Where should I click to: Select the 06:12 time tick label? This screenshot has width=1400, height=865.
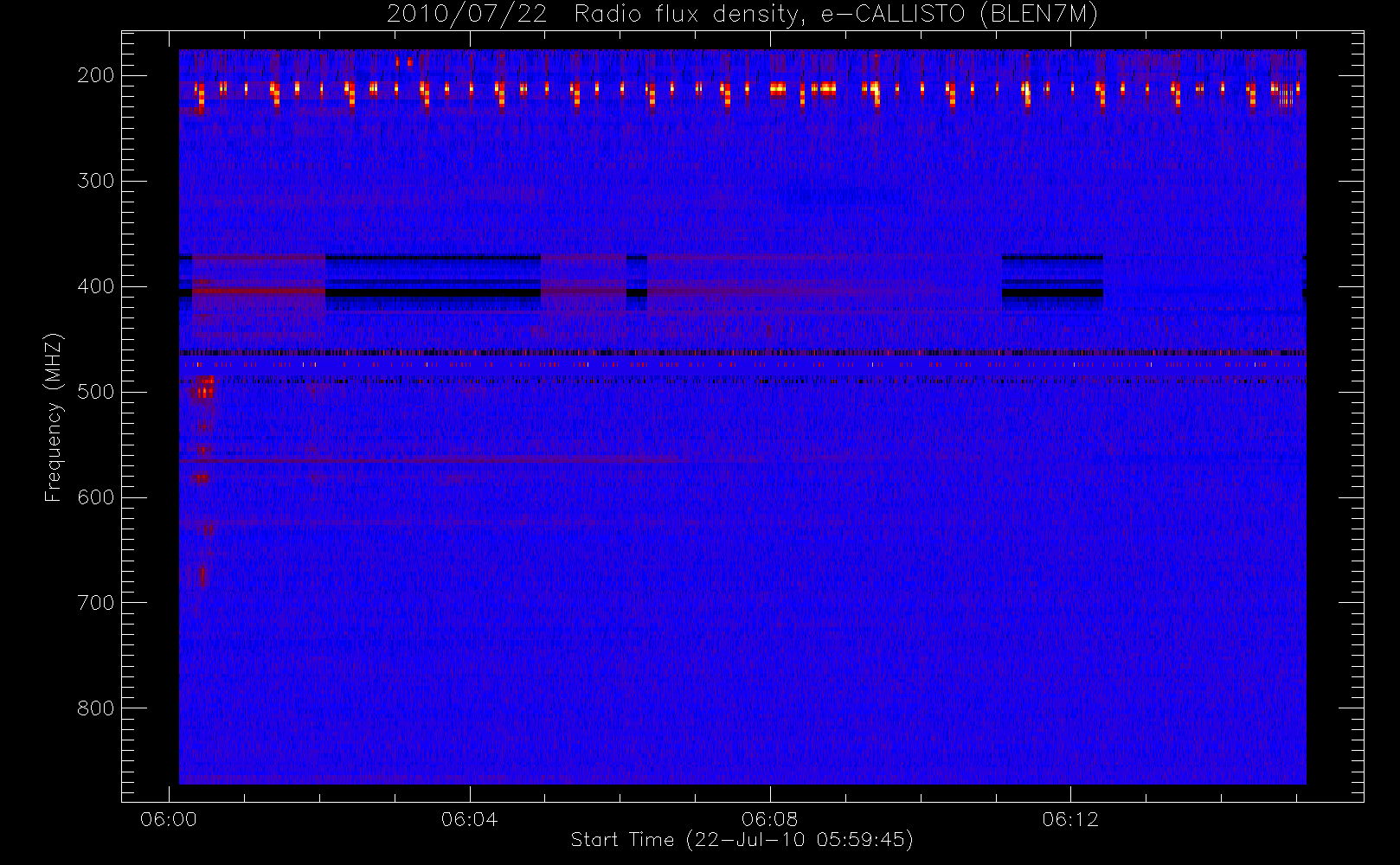pos(1070,819)
